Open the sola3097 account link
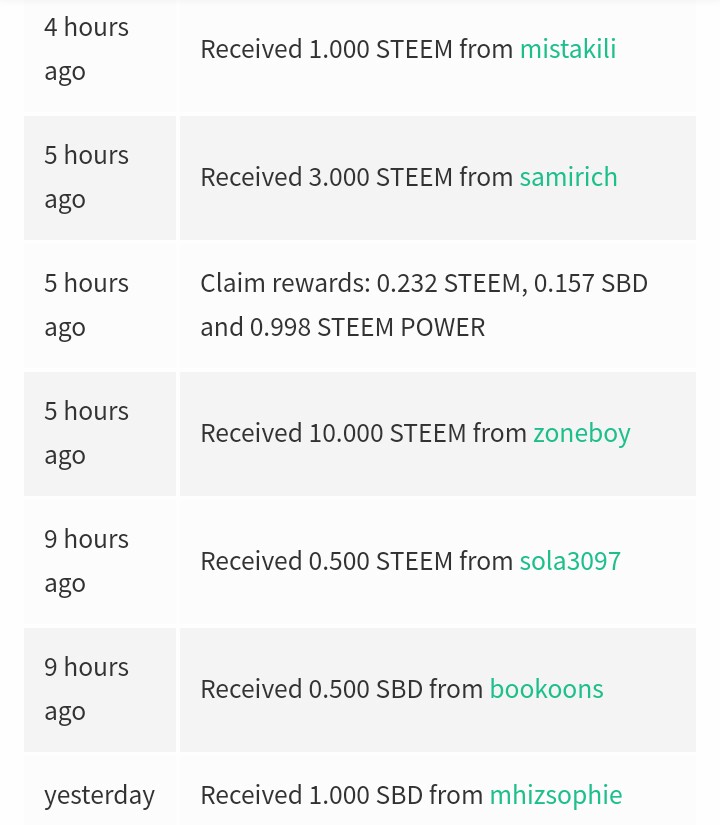Image resolution: width=720 pixels, height=825 pixels. (570, 561)
